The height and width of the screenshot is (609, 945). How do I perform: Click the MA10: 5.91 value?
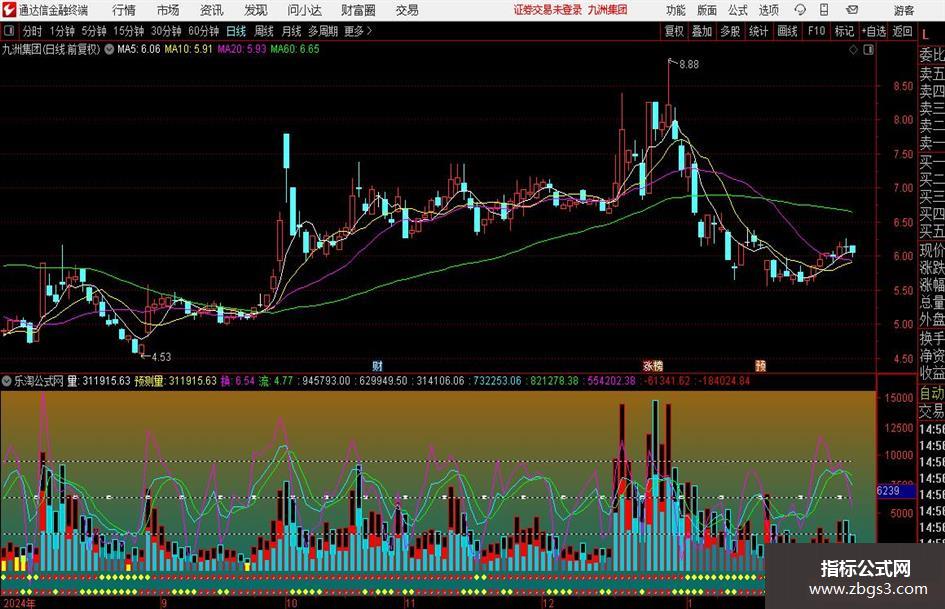(x=189, y=49)
